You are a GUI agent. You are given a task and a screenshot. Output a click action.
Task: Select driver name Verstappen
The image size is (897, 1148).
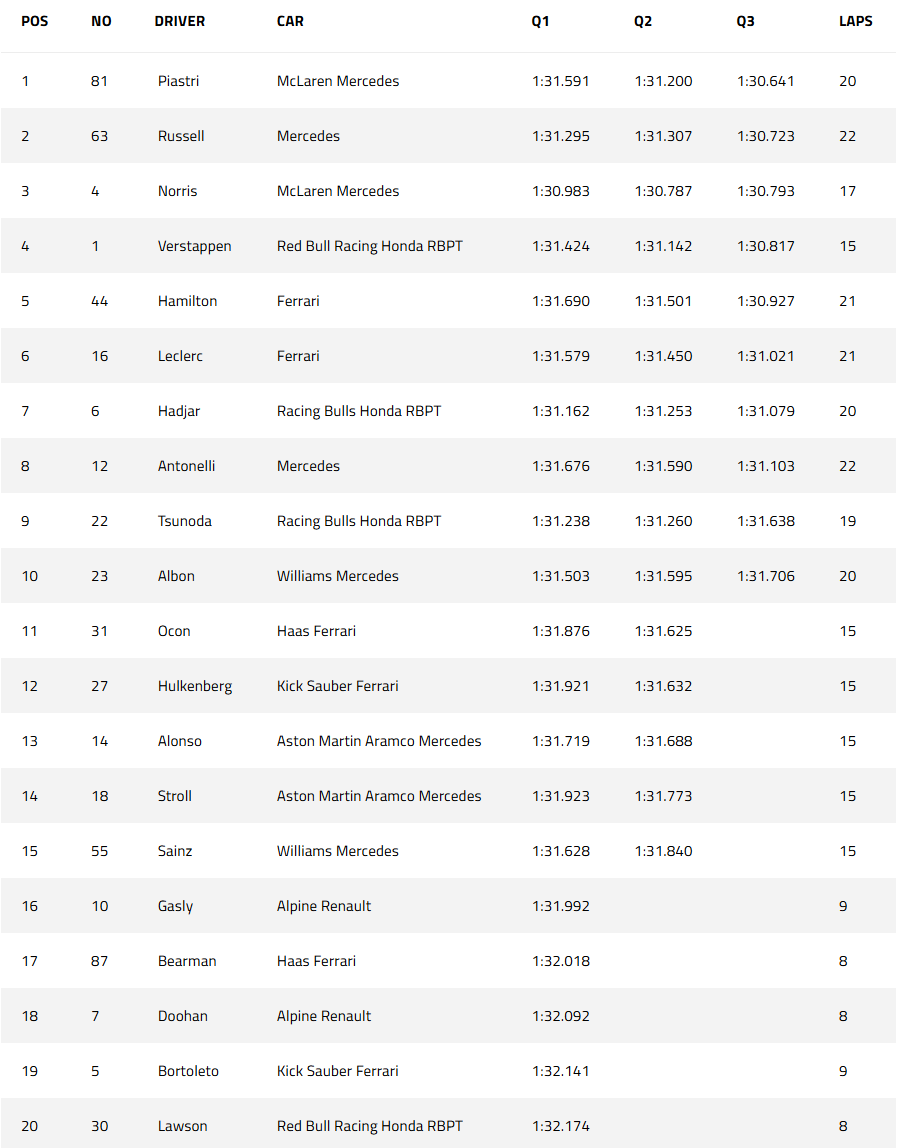click(x=194, y=247)
